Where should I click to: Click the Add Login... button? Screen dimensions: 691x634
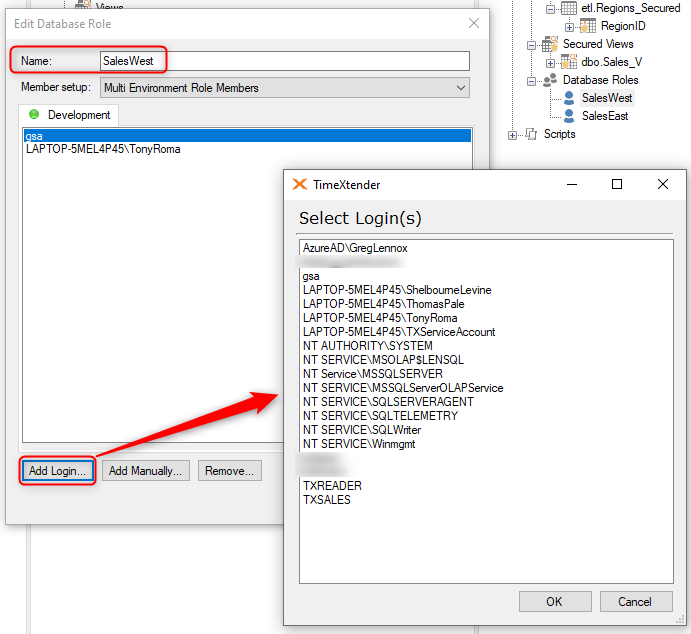[57, 471]
